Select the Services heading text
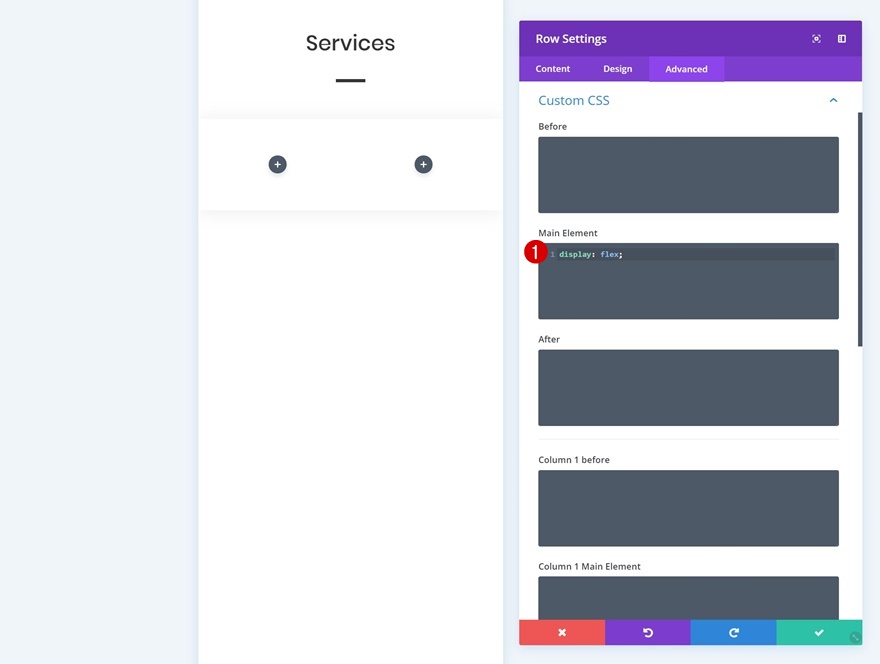The height and width of the screenshot is (664, 880). [x=350, y=43]
